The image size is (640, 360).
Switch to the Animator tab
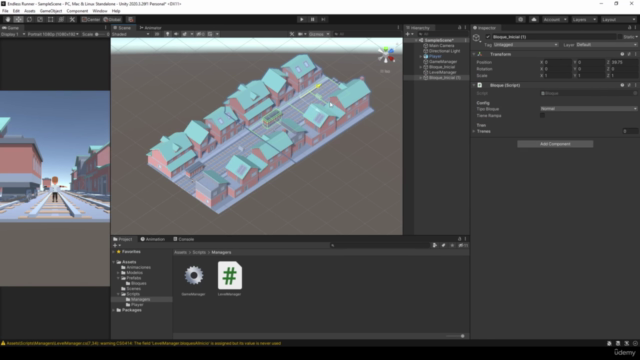[151, 27]
